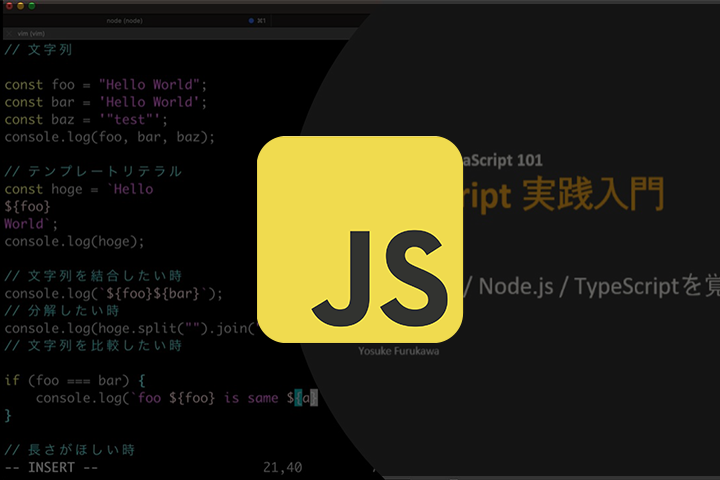Click the '// テンプレートリテラル' comment
Screen dimensions: 720x480
pyautogui.click(x=93, y=171)
